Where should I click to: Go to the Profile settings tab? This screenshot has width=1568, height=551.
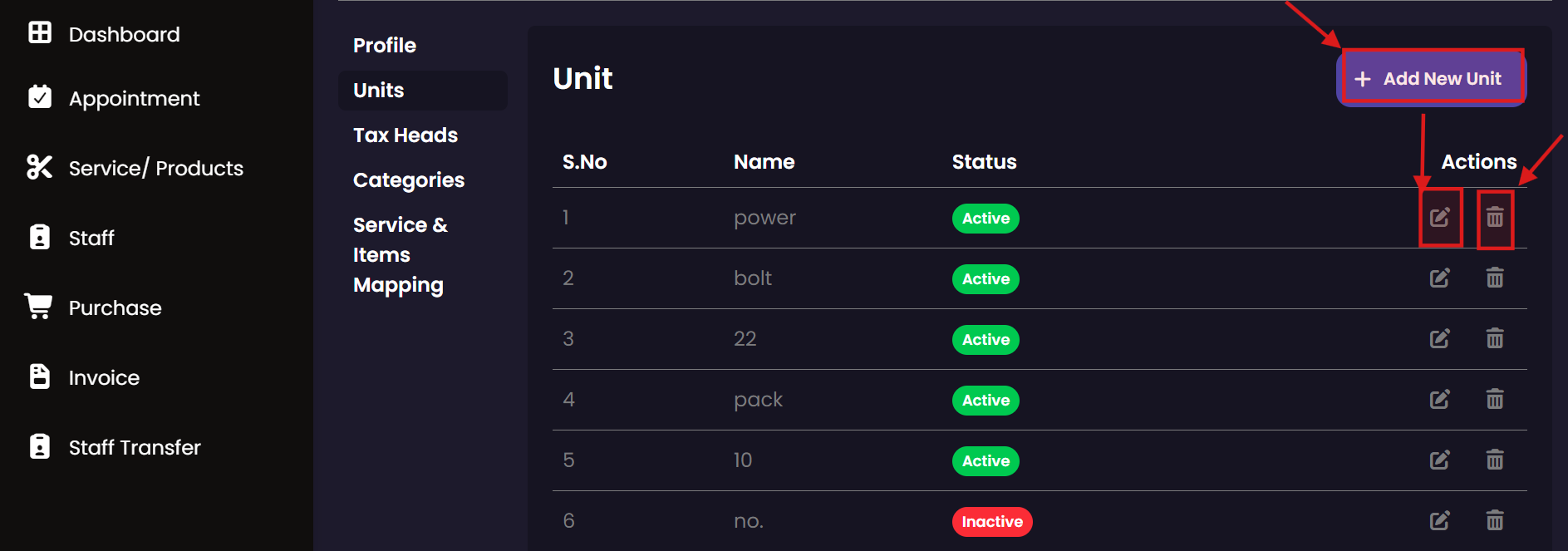[x=384, y=45]
